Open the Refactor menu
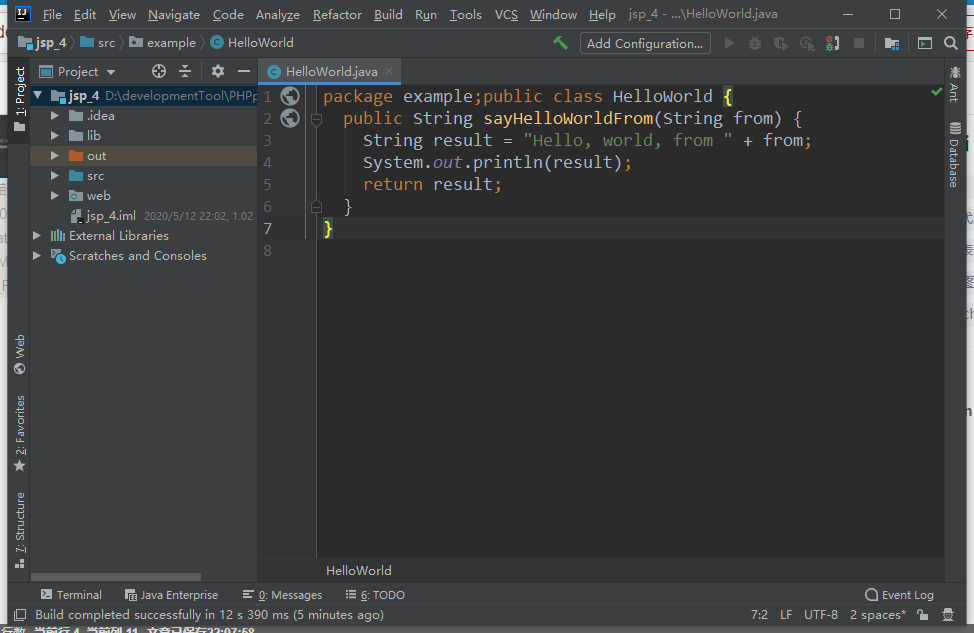 [x=337, y=14]
